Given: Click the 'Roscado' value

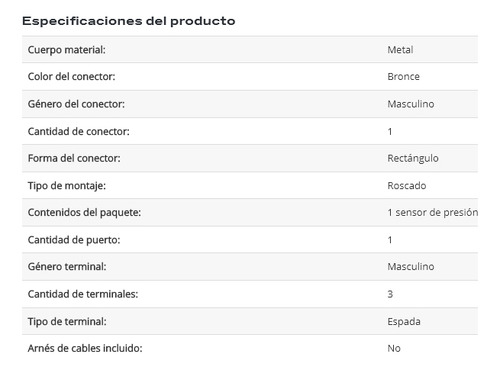Looking at the screenshot, I should tap(407, 185).
